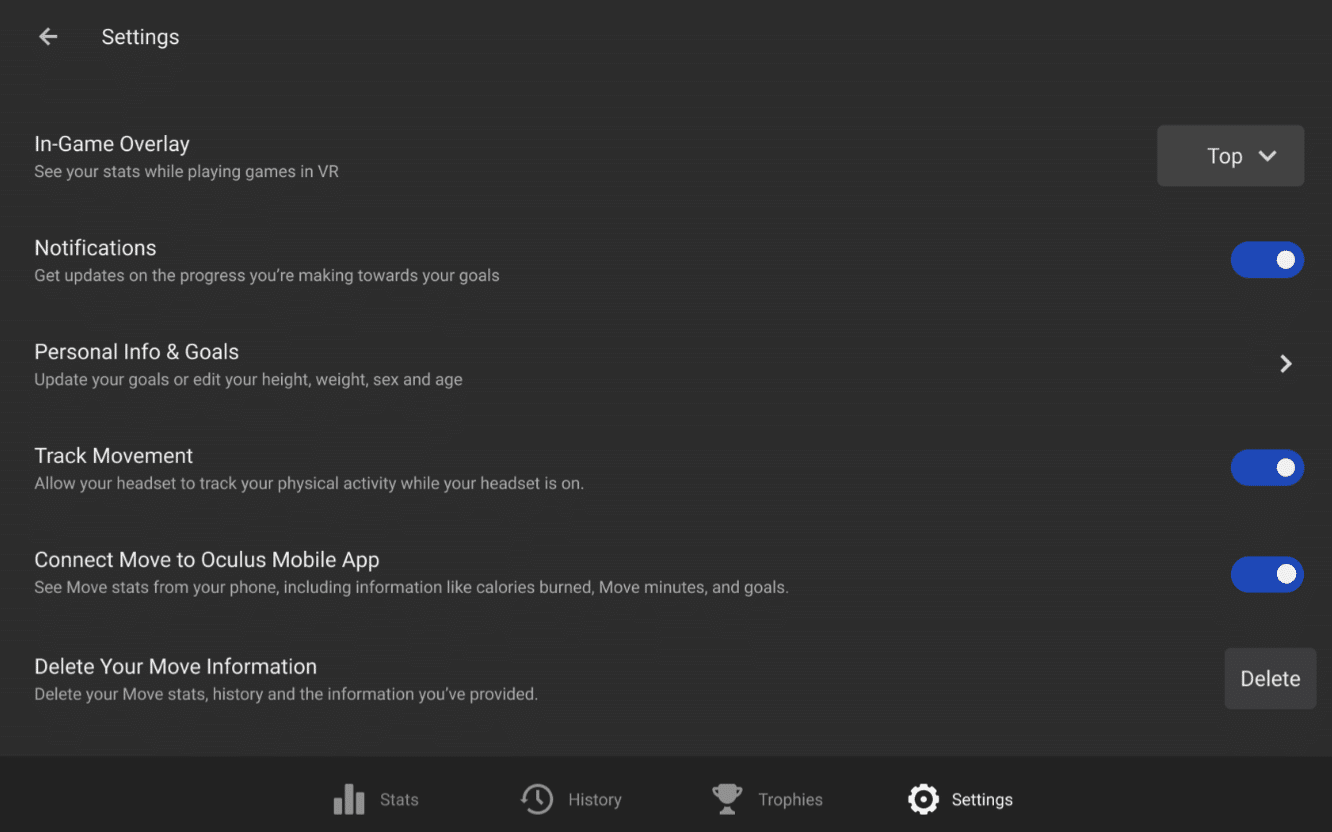Select the In-Game Overlay setting title

(112, 144)
